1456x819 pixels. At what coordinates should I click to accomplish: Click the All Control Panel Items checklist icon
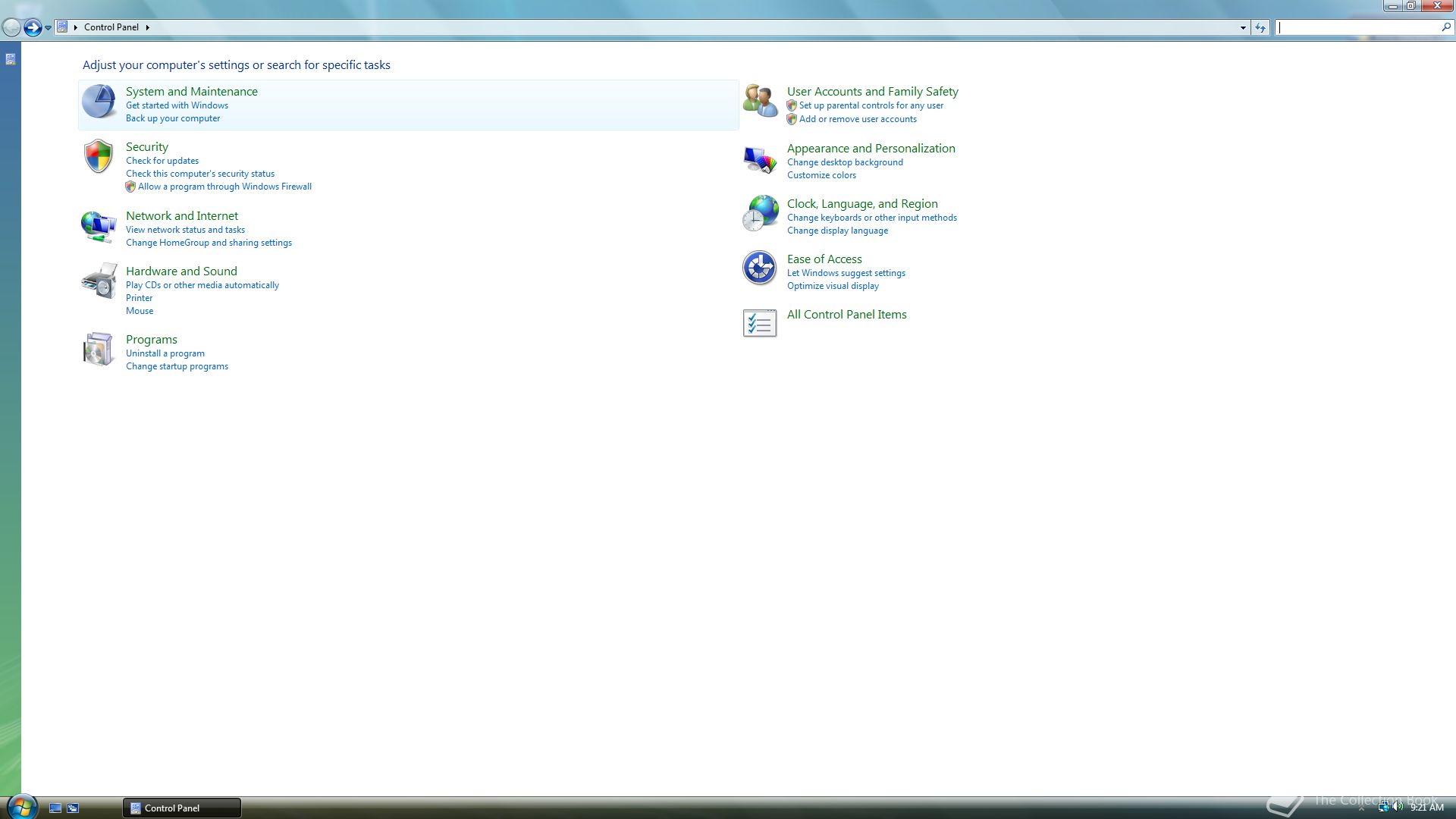coord(760,324)
